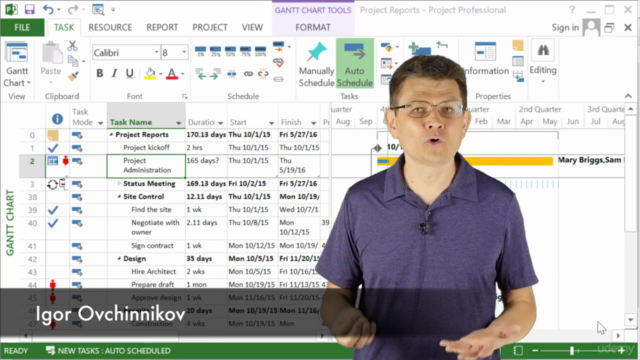Click the Help question mark icon
Screen dimensions: 640x360
(572, 10)
